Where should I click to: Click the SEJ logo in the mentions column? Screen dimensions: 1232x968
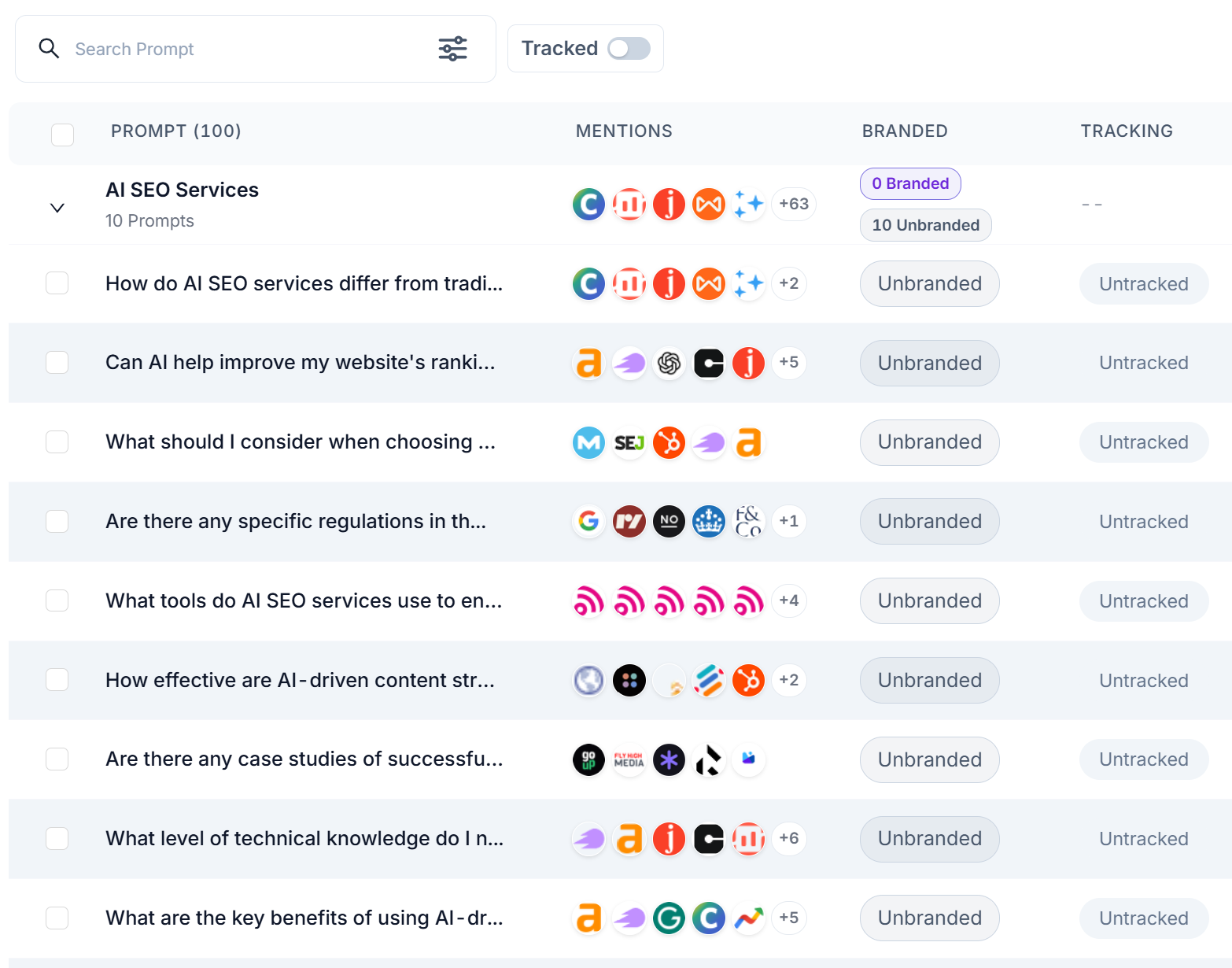(629, 442)
